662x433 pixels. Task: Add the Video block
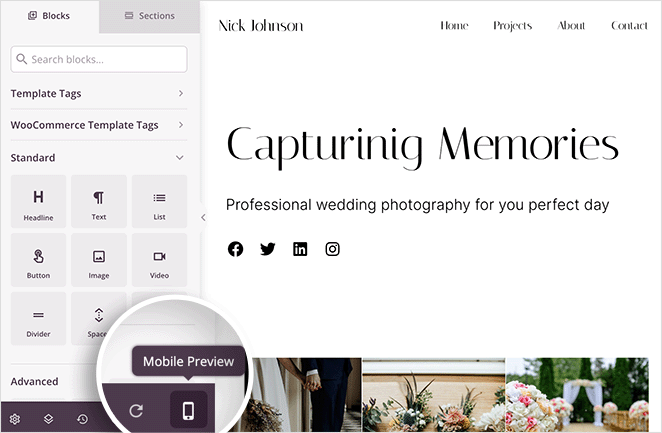coord(159,261)
